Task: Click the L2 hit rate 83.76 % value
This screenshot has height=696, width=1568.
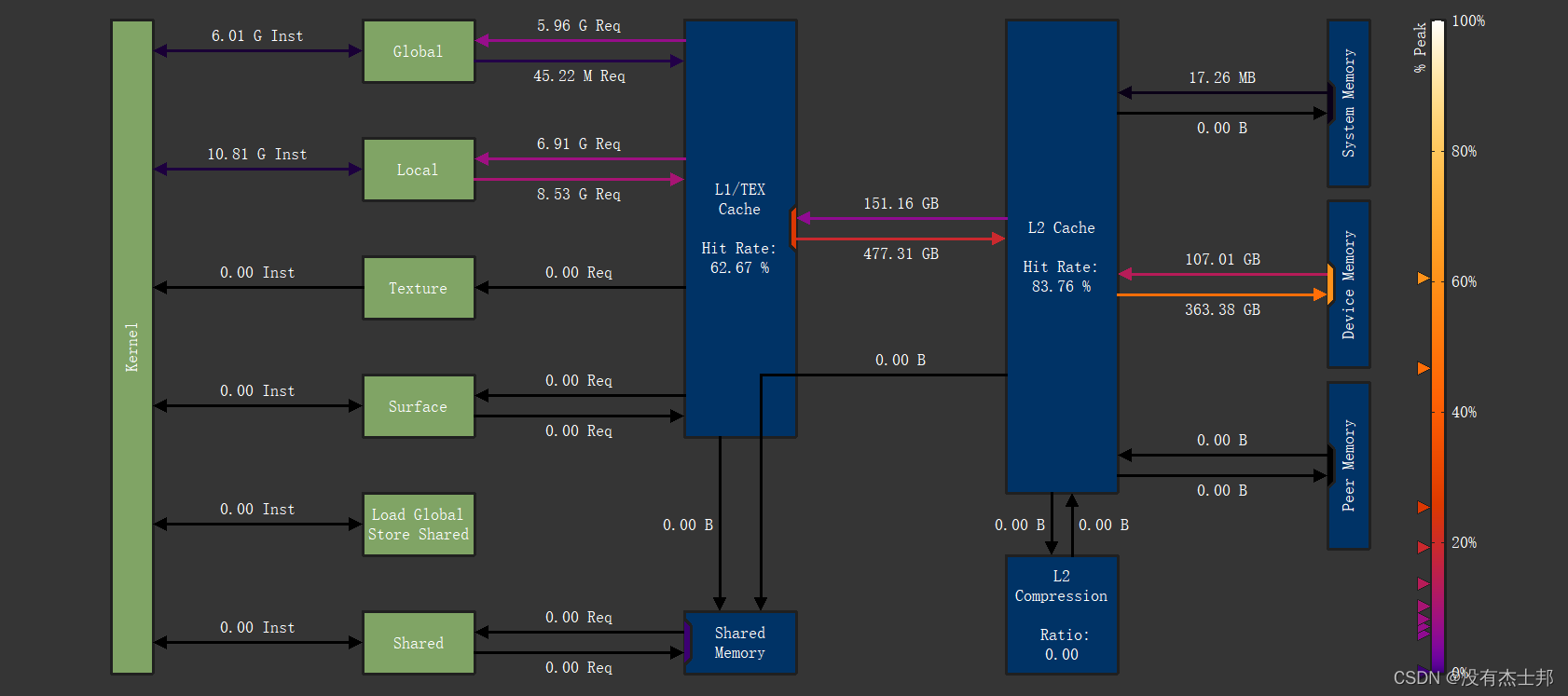Action: tap(1062, 286)
